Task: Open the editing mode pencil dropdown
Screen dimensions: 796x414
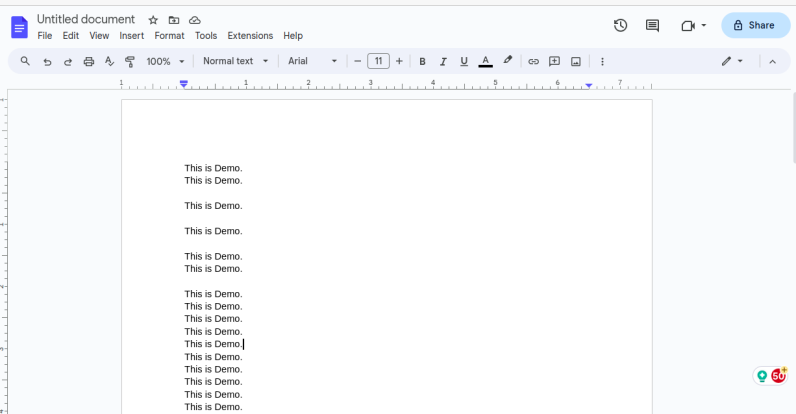Action: pos(732,61)
